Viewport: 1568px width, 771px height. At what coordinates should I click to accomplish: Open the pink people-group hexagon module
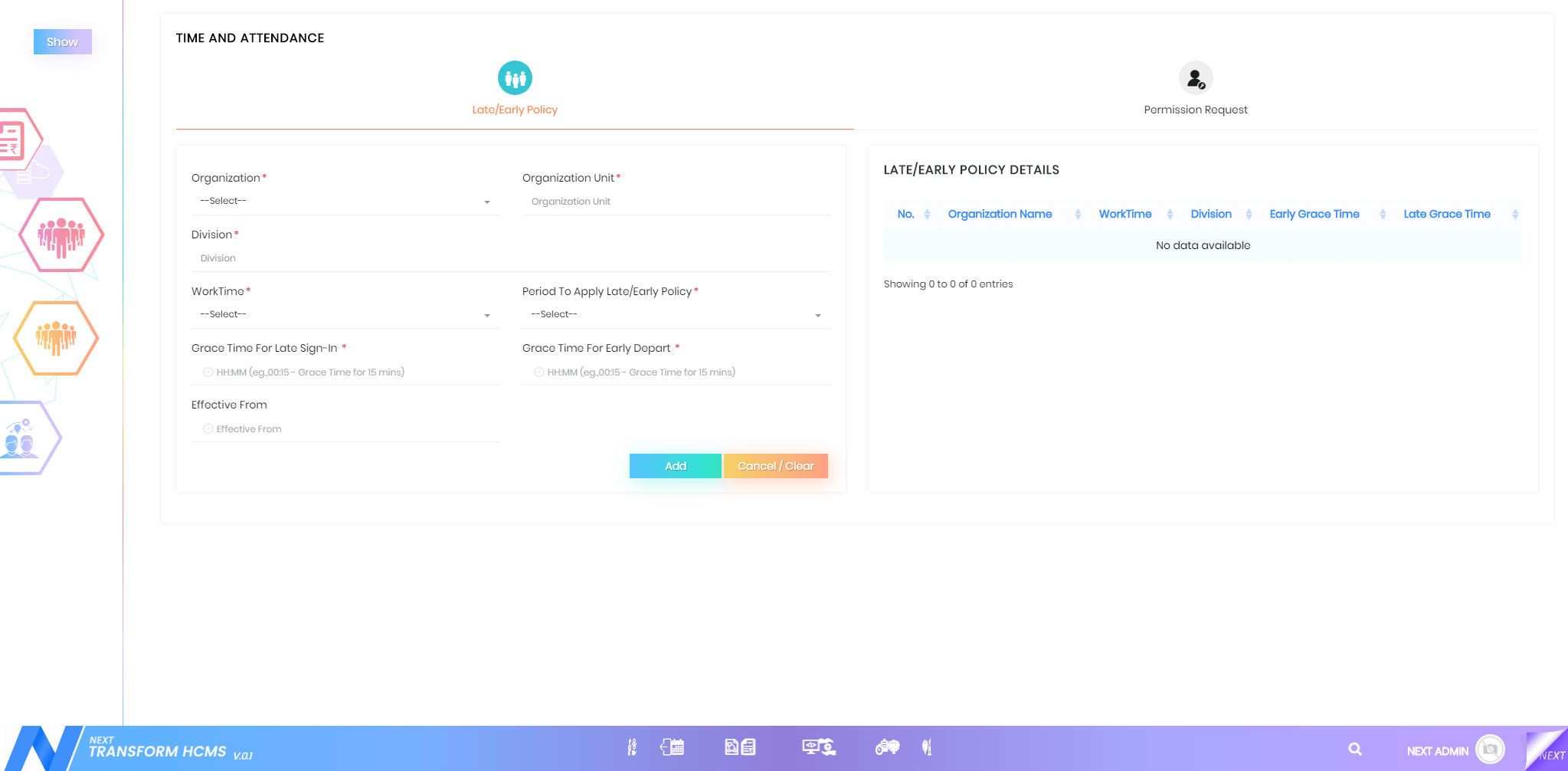pos(61,235)
